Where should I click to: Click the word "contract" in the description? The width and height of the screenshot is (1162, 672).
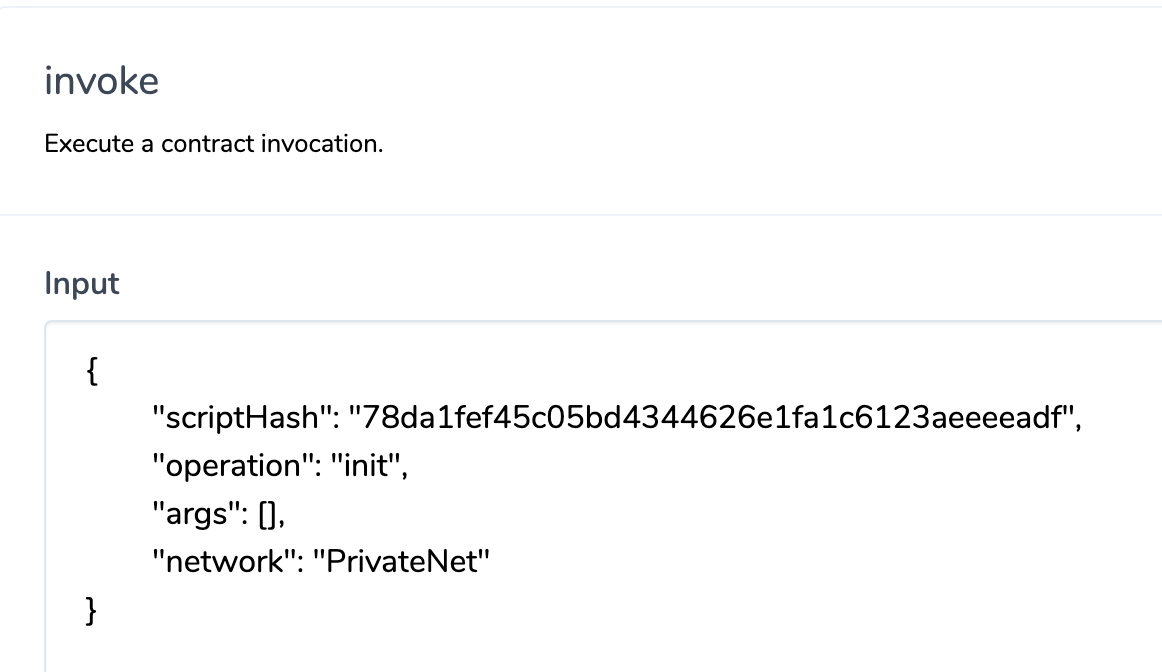click(208, 144)
